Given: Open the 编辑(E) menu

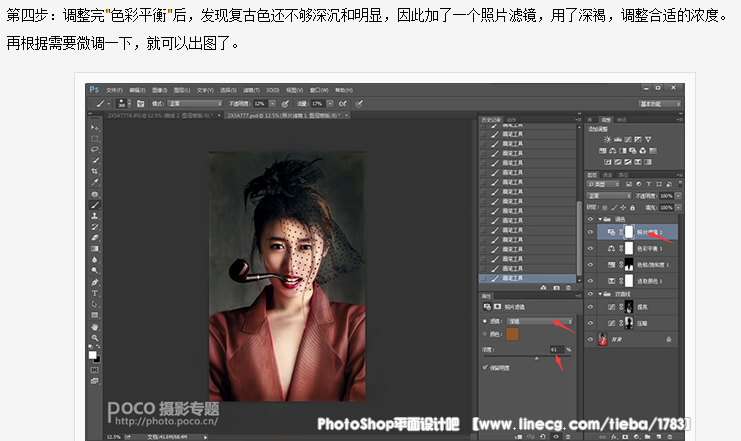Looking at the screenshot, I should pyautogui.click(x=138, y=90).
